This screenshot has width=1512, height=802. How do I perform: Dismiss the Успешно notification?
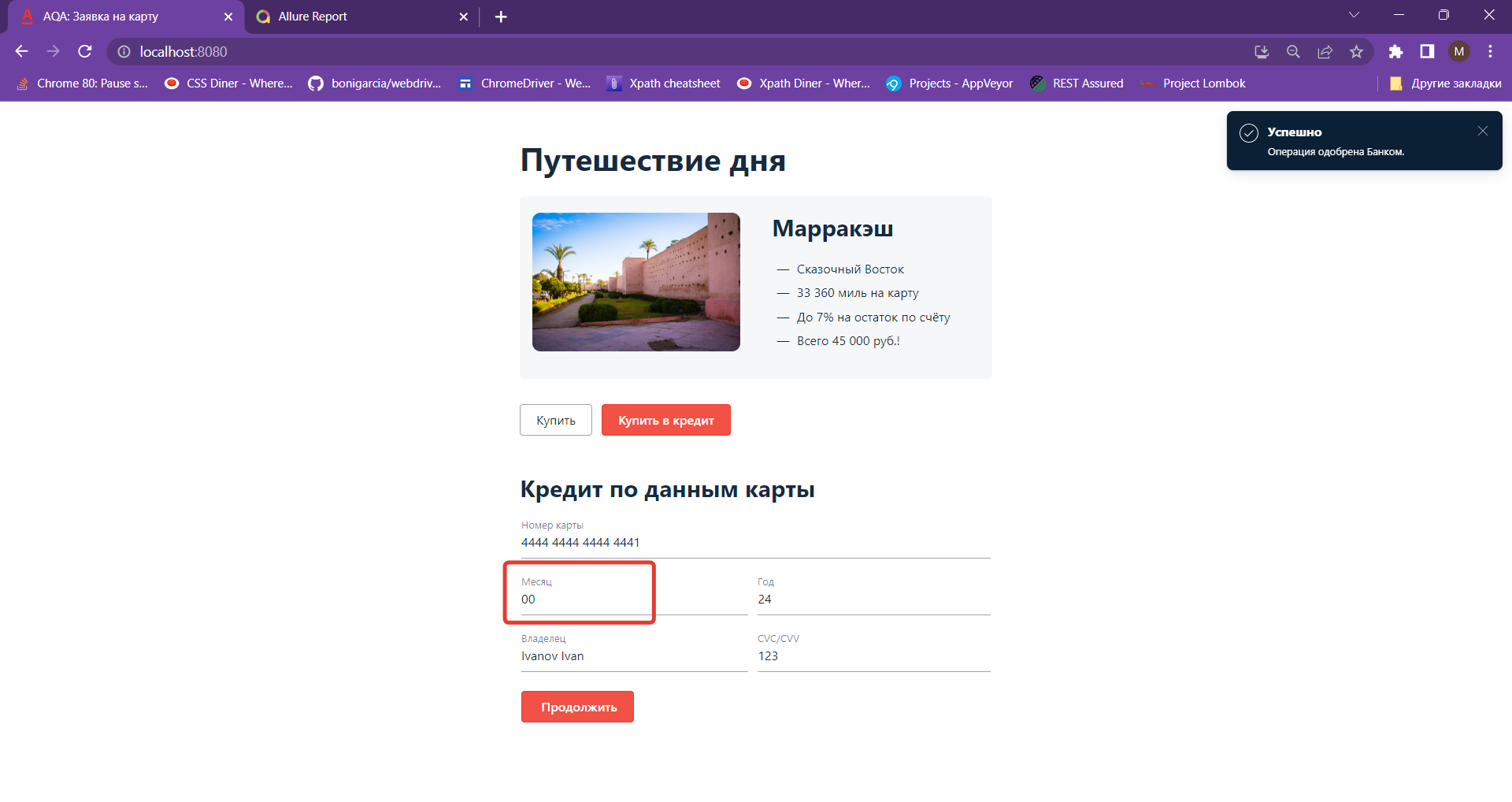(x=1483, y=131)
